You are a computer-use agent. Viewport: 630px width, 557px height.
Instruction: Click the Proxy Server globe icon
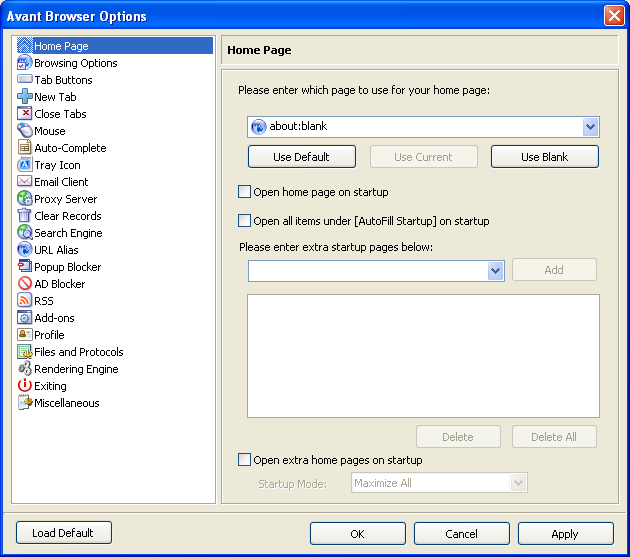click(25, 199)
